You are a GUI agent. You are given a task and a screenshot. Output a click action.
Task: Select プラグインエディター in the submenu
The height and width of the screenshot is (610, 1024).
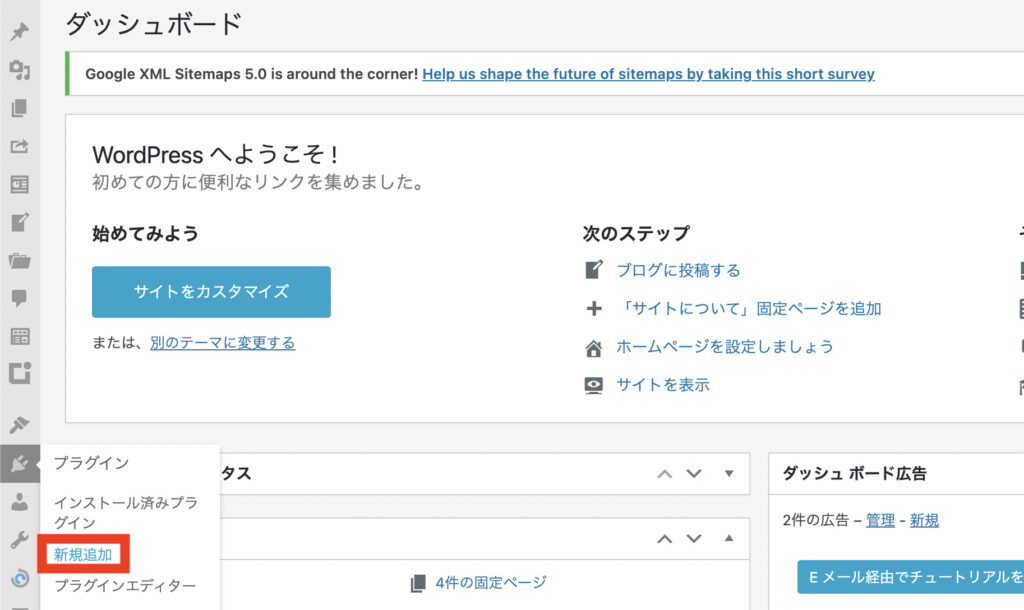click(x=125, y=586)
